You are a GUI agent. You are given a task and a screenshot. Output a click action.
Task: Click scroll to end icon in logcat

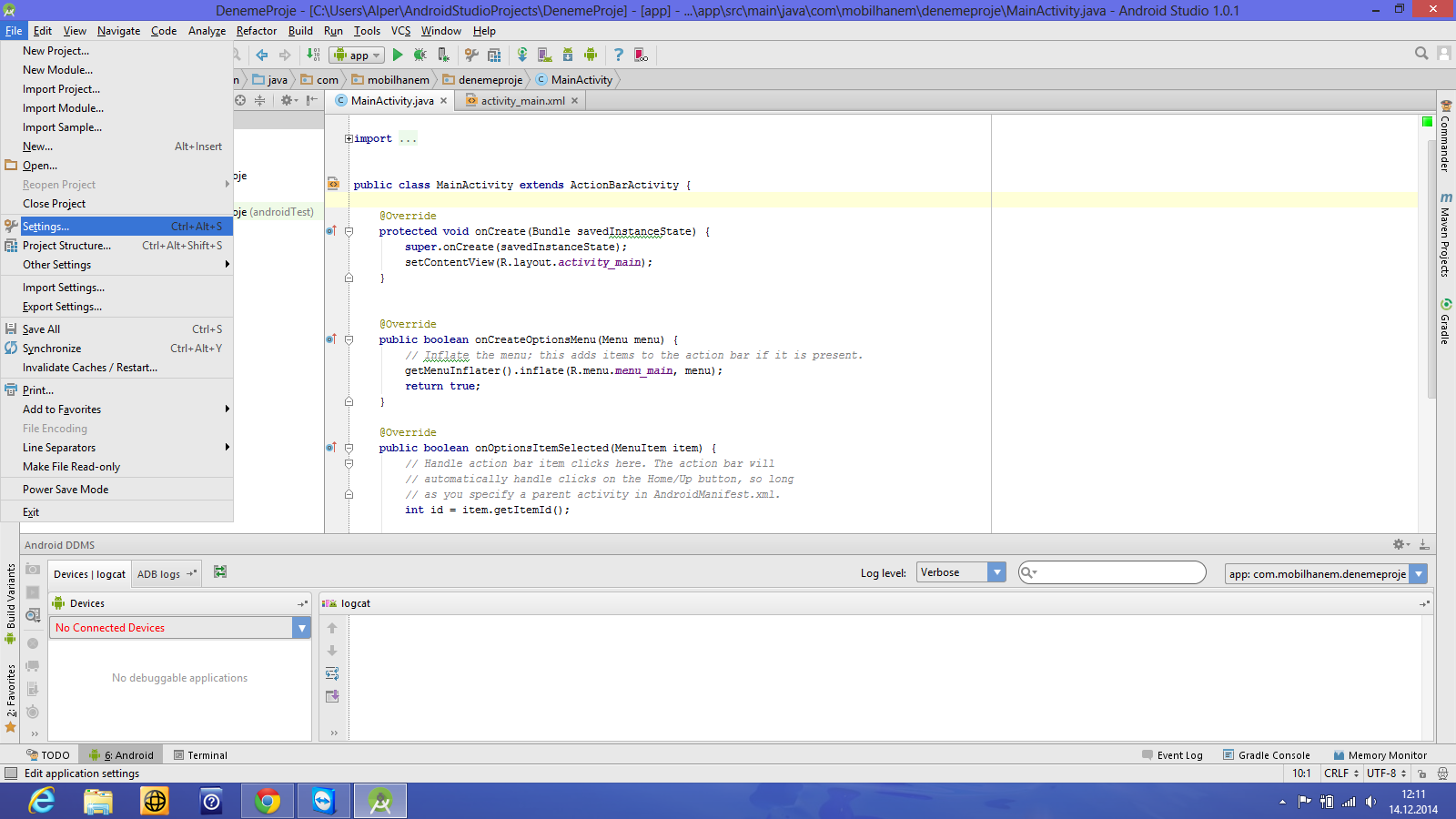tap(332, 696)
